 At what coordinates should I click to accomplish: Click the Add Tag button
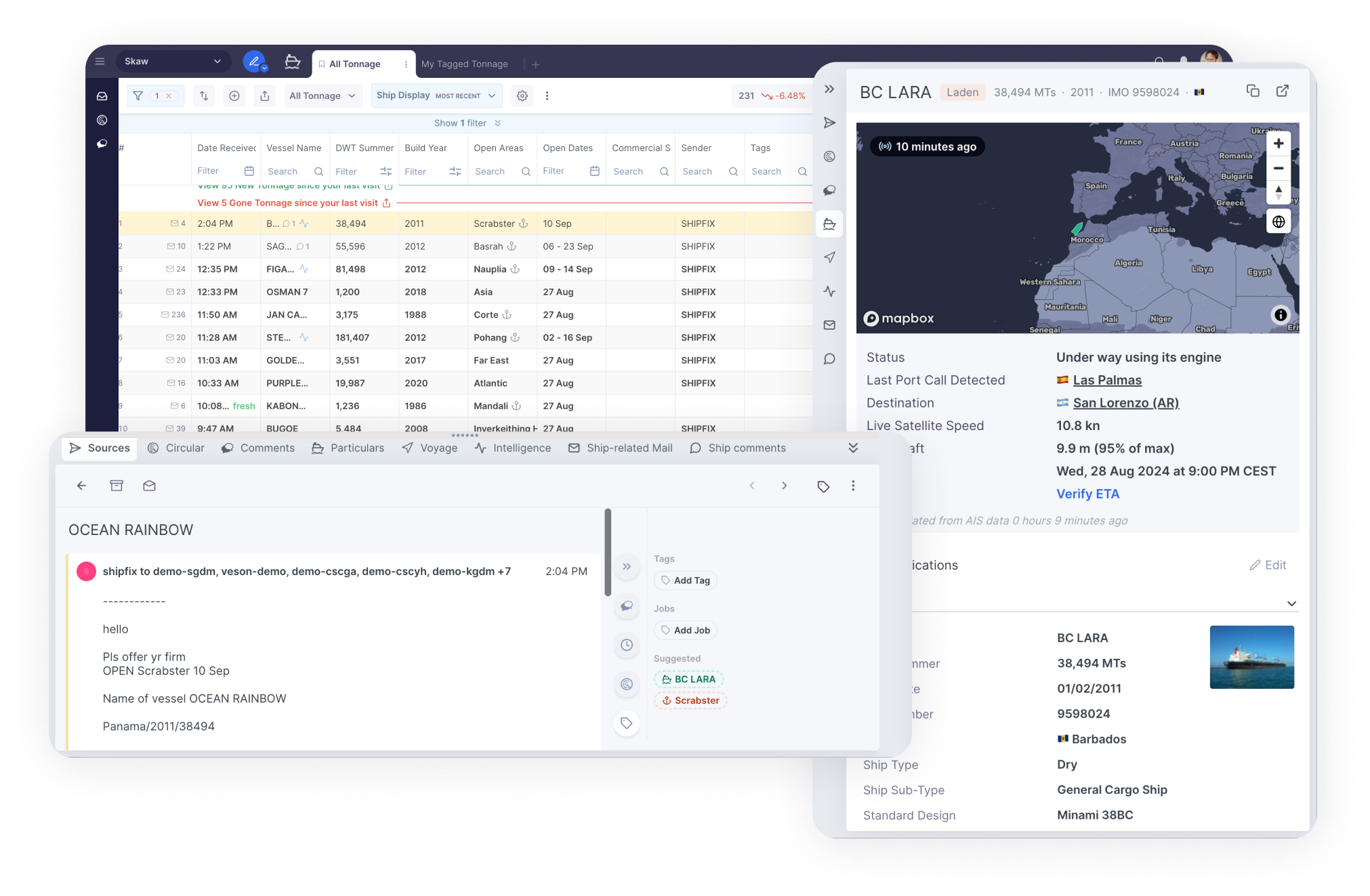686,580
